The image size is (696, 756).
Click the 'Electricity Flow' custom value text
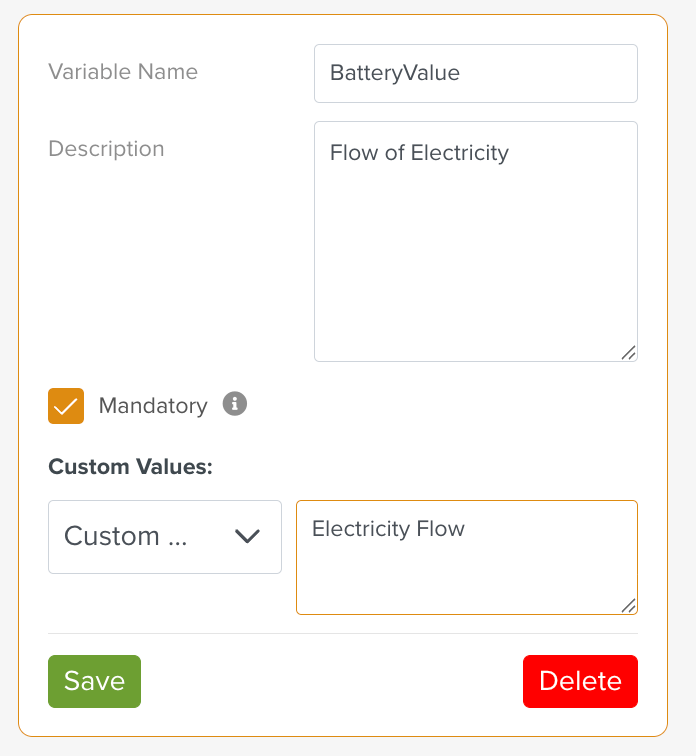click(388, 529)
